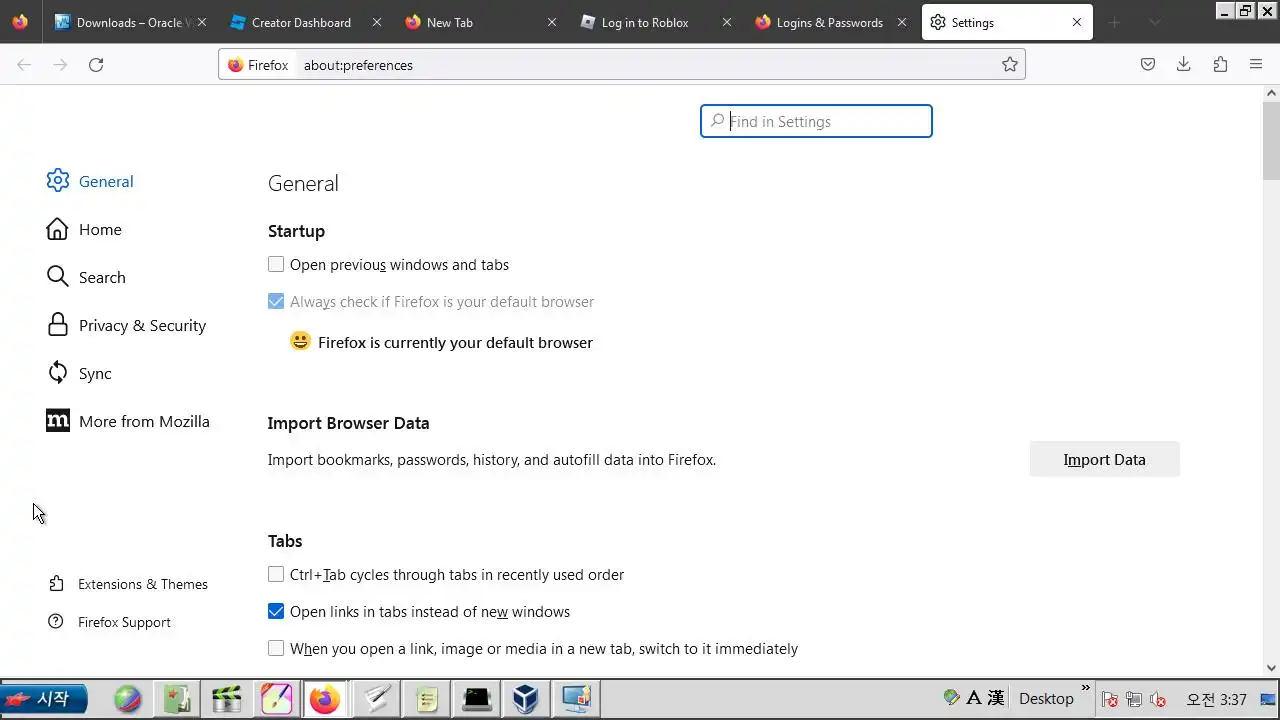Open the Save to Pocket button
The image size is (1280, 720).
coord(1148,65)
